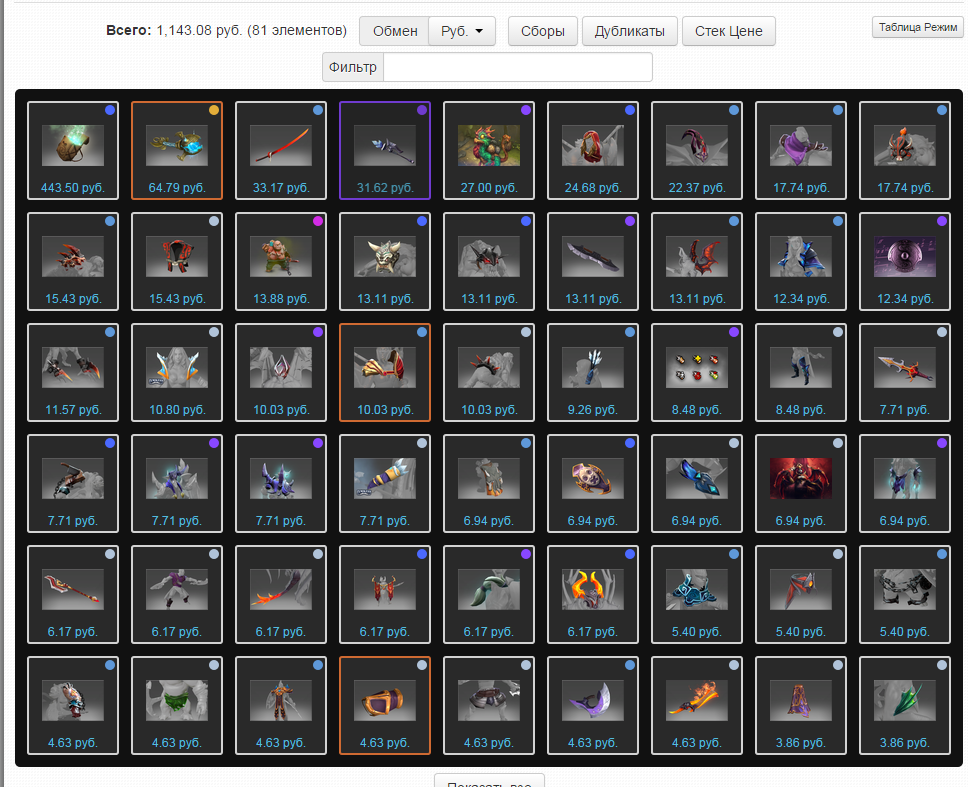Select the 4.63 руб. flaming sword item
968x787 pixels.
(x=697, y=706)
